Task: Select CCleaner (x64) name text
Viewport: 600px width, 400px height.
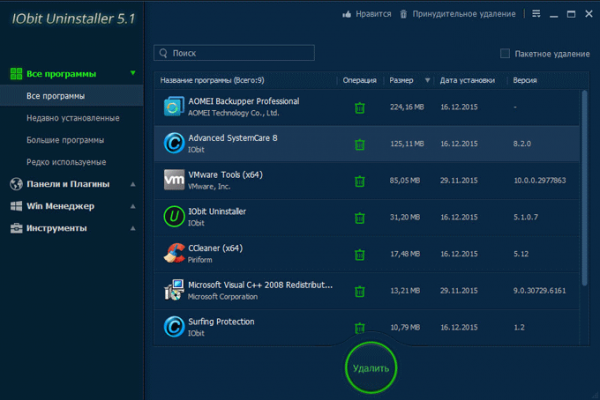Action: 215,248
